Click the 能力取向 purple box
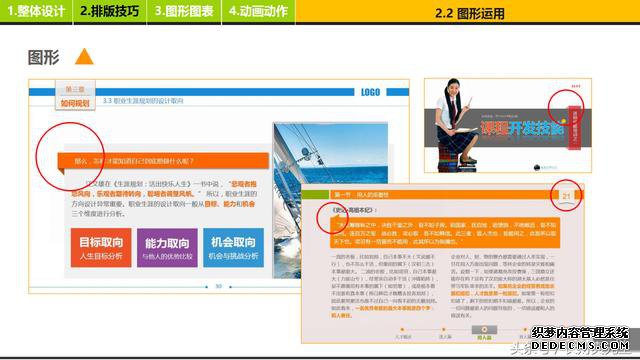 167,248
